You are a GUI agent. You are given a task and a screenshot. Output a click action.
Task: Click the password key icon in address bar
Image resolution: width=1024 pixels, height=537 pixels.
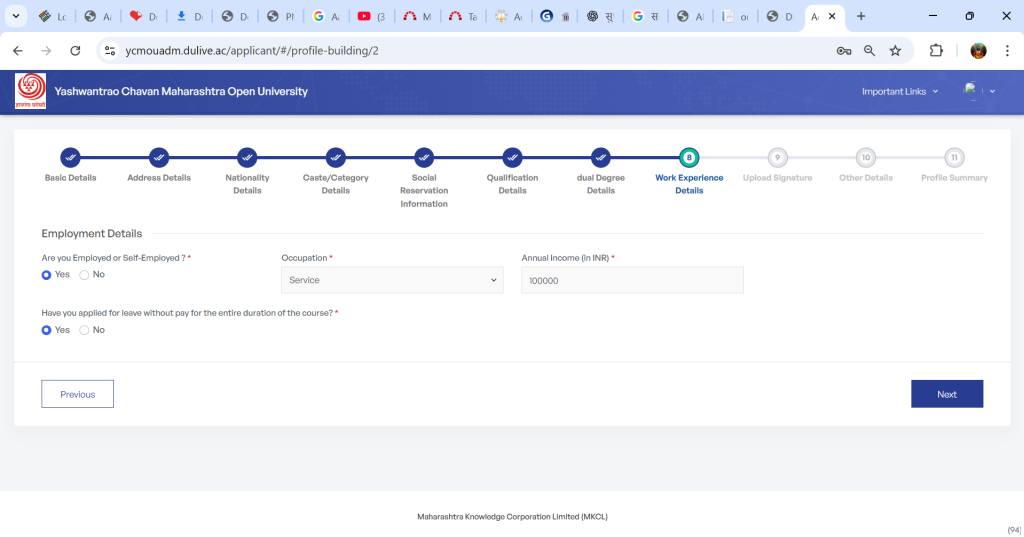[844, 51]
